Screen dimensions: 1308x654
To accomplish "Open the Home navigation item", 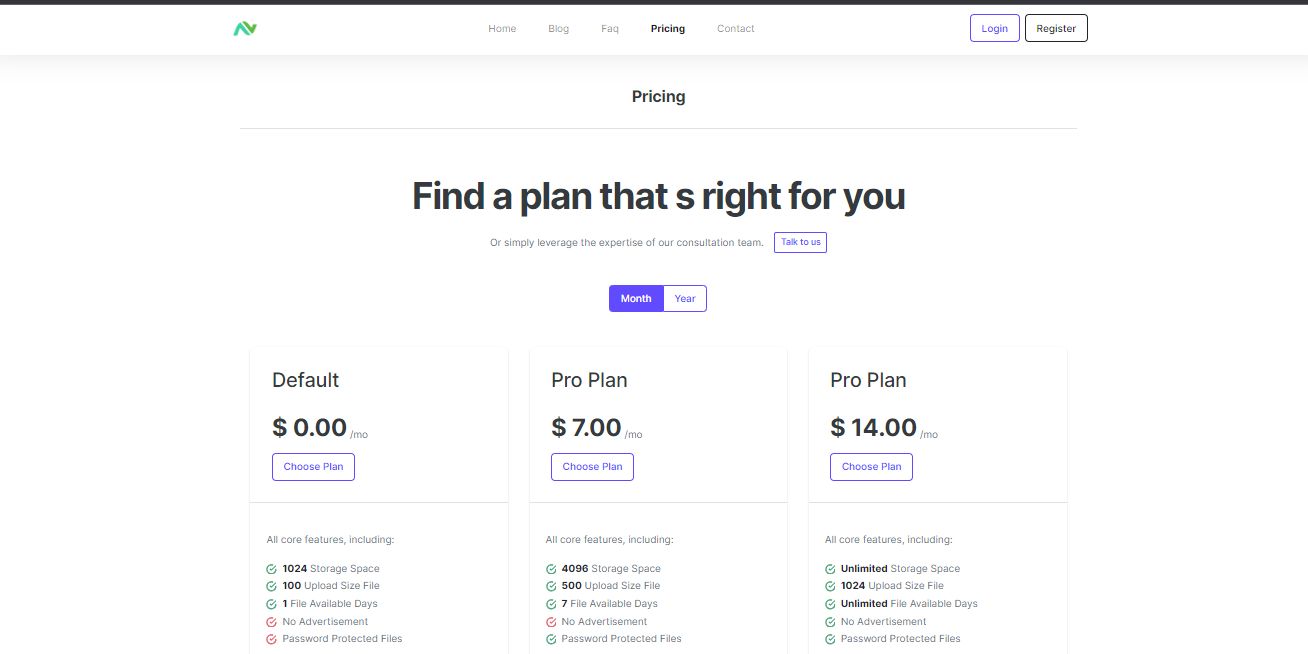I will 502,29.
